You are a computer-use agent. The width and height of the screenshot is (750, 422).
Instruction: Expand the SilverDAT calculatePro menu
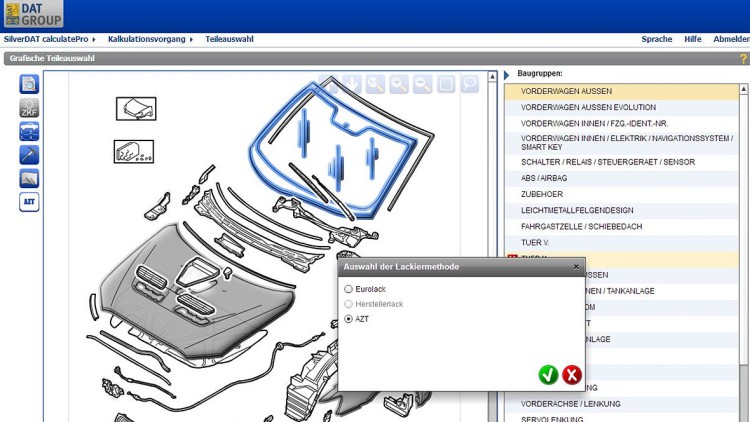49,39
